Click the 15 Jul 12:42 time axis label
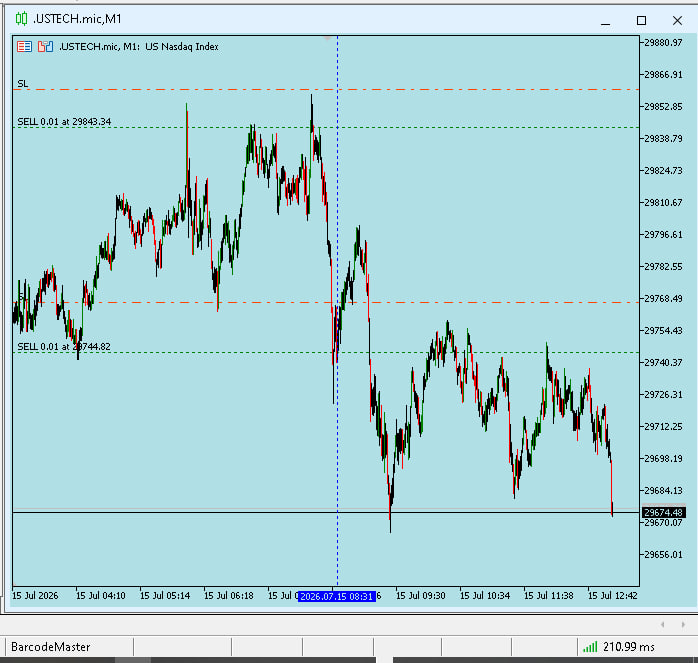Viewport: 698px width, 663px height. [x=613, y=596]
